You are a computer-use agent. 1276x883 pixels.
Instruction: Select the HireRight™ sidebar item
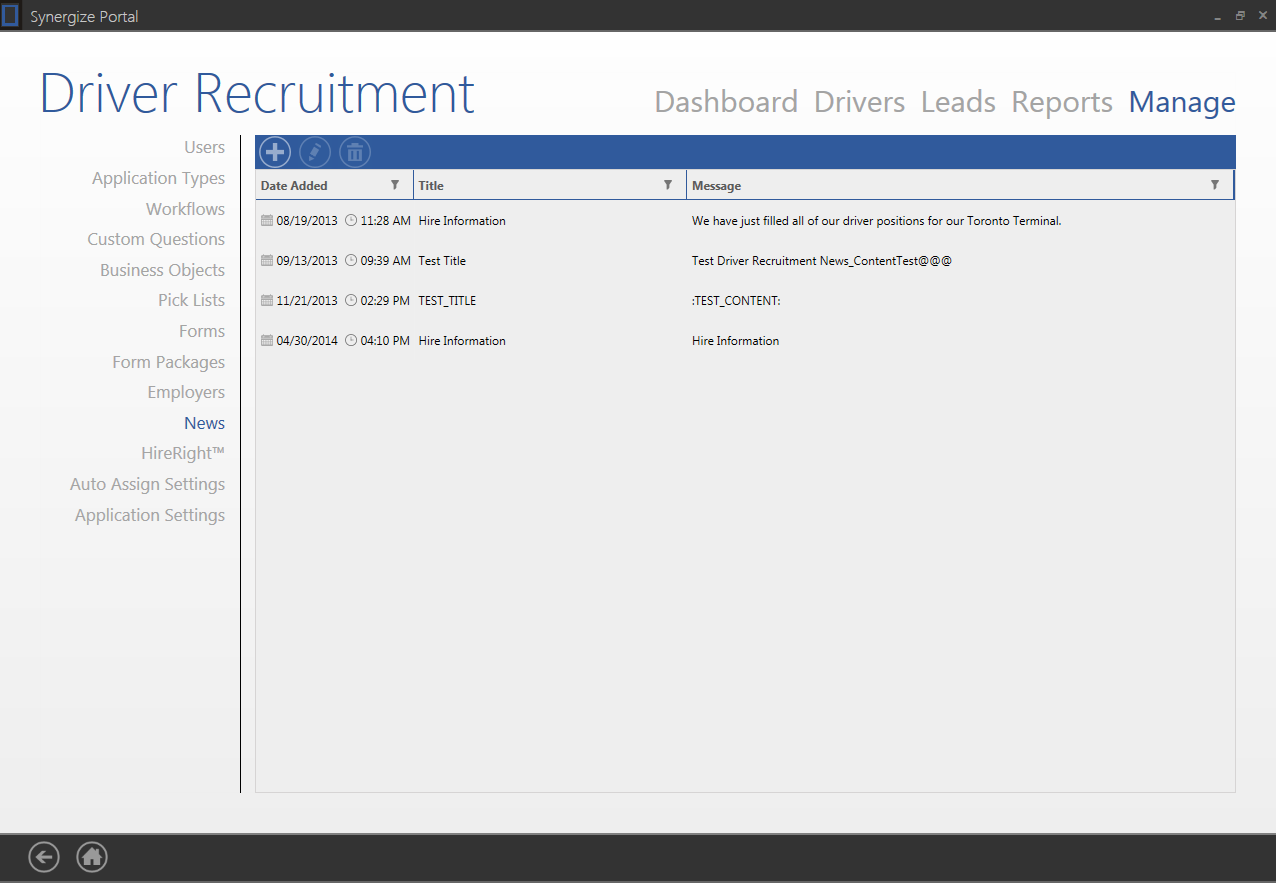183,453
